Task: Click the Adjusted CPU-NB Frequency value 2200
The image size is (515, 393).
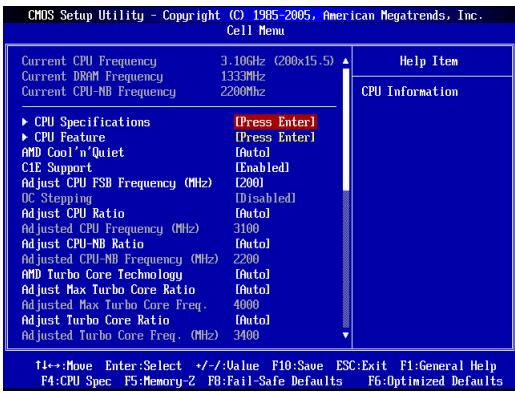Action: click(246, 259)
